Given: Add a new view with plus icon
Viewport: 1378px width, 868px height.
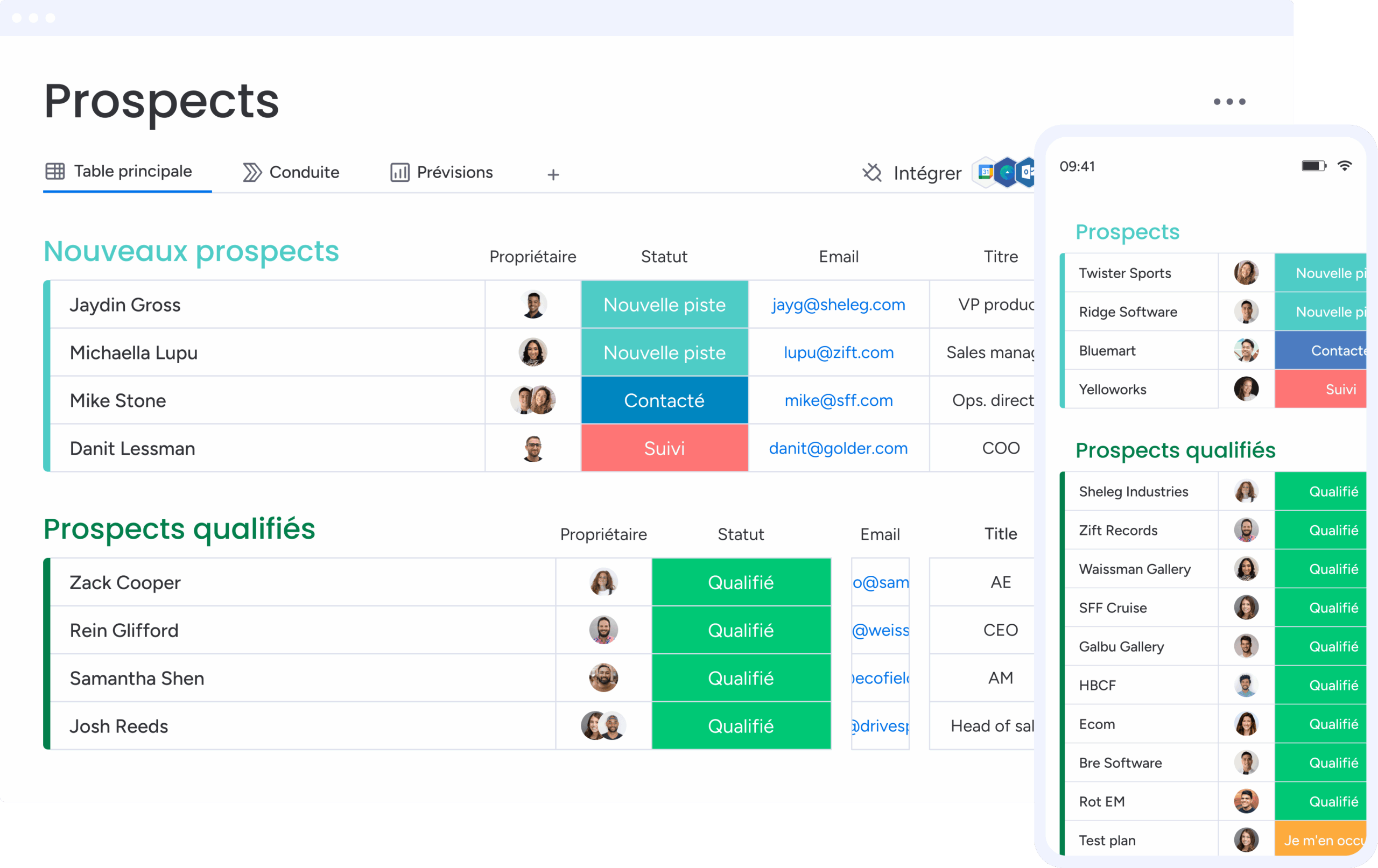Looking at the screenshot, I should pos(553,174).
